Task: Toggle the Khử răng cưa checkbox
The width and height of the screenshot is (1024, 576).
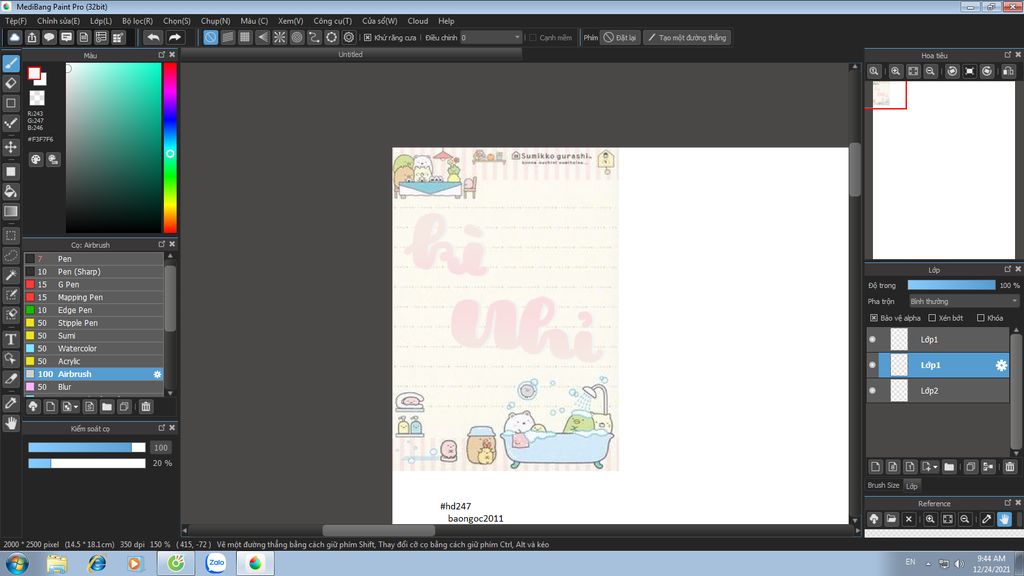Action: point(368,38)
